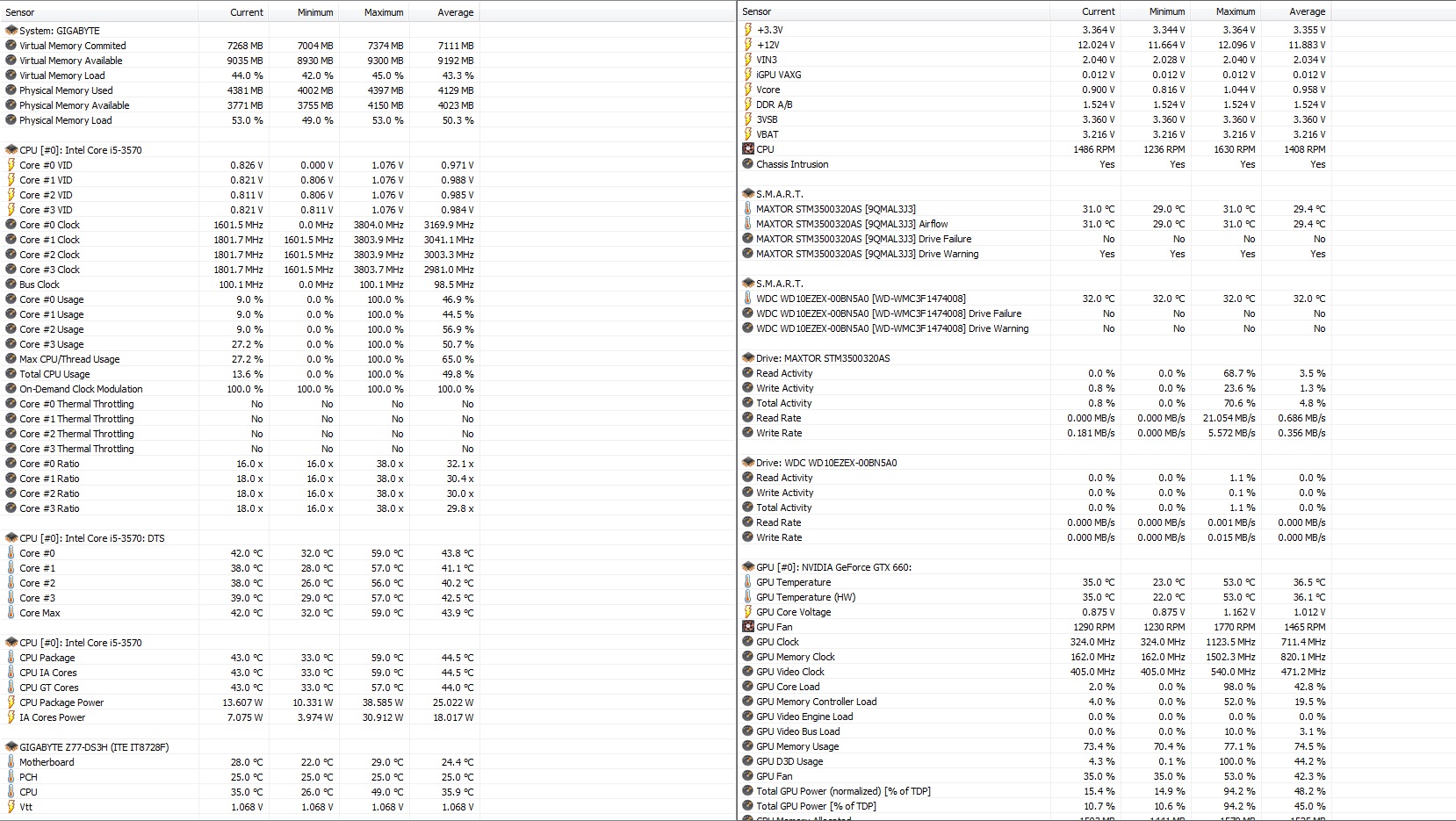The width and height of the screenshot is (1456, 821).
Task: Click the thermometer icon beside the MAXTOR Airflow row
Action: point(747,224)
